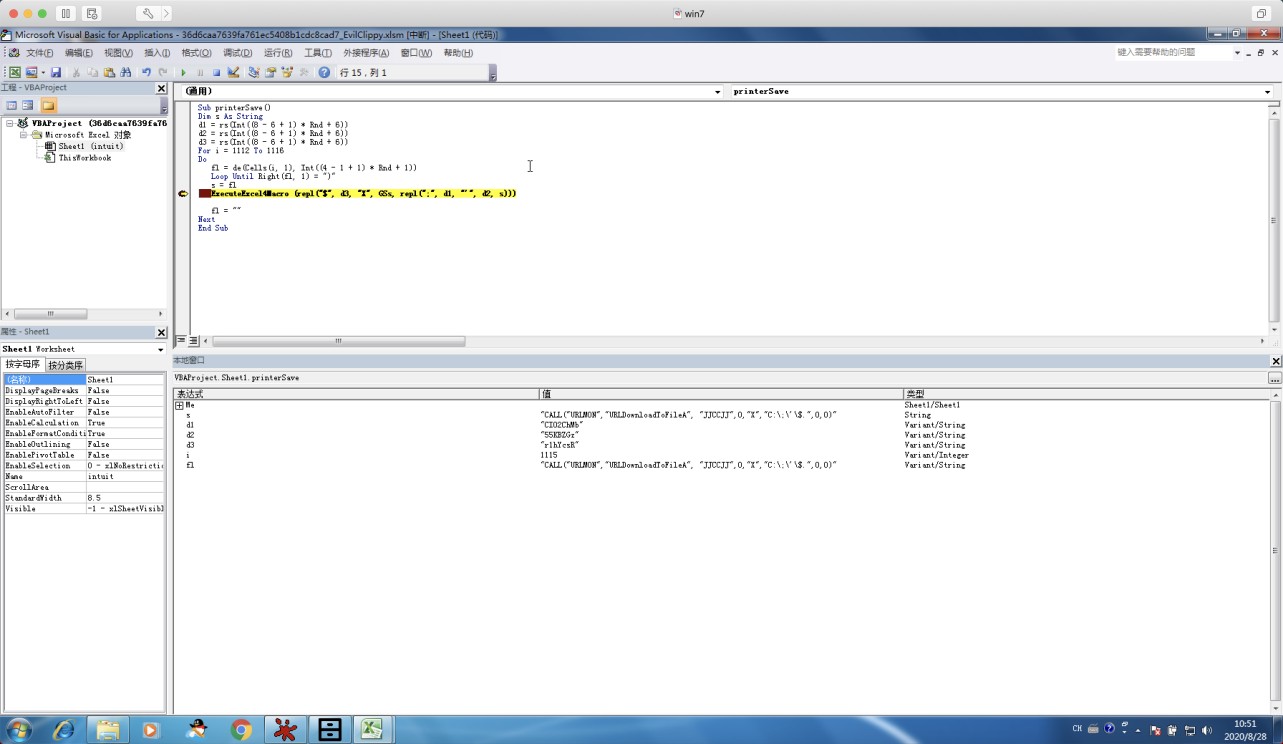Click the Reset stop square icon
The width and height of the screenshot is (1283, 744).
pos(216,72)
